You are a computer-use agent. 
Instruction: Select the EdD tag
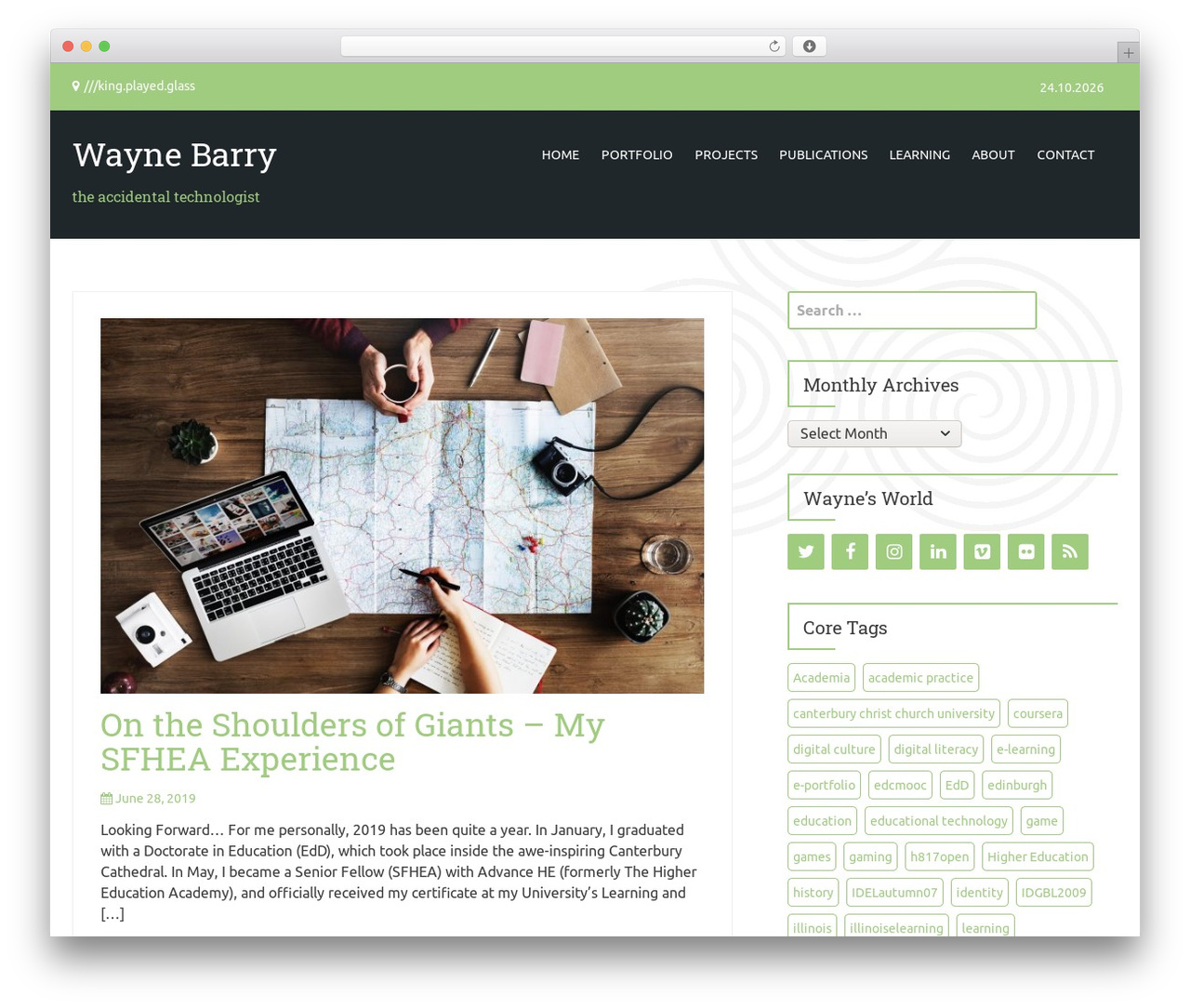pyautogui.click(x=957, y=785)
